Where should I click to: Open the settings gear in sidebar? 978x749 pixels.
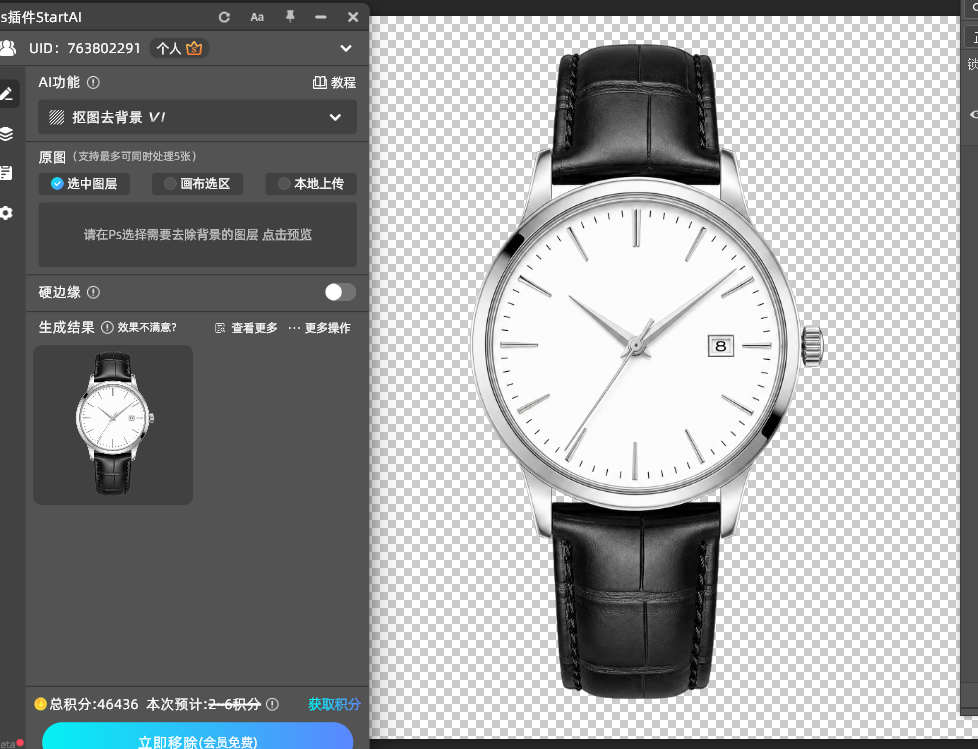point(6,213)
